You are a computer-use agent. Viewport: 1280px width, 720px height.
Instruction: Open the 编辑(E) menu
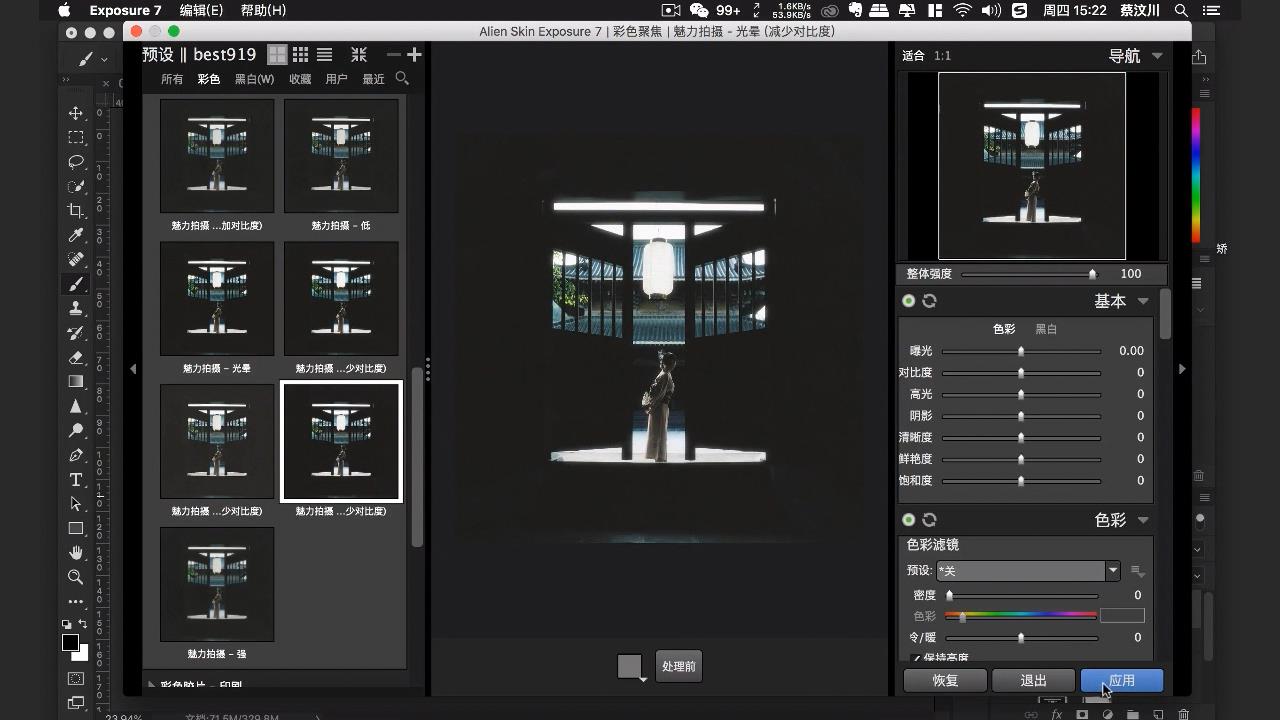201,10
